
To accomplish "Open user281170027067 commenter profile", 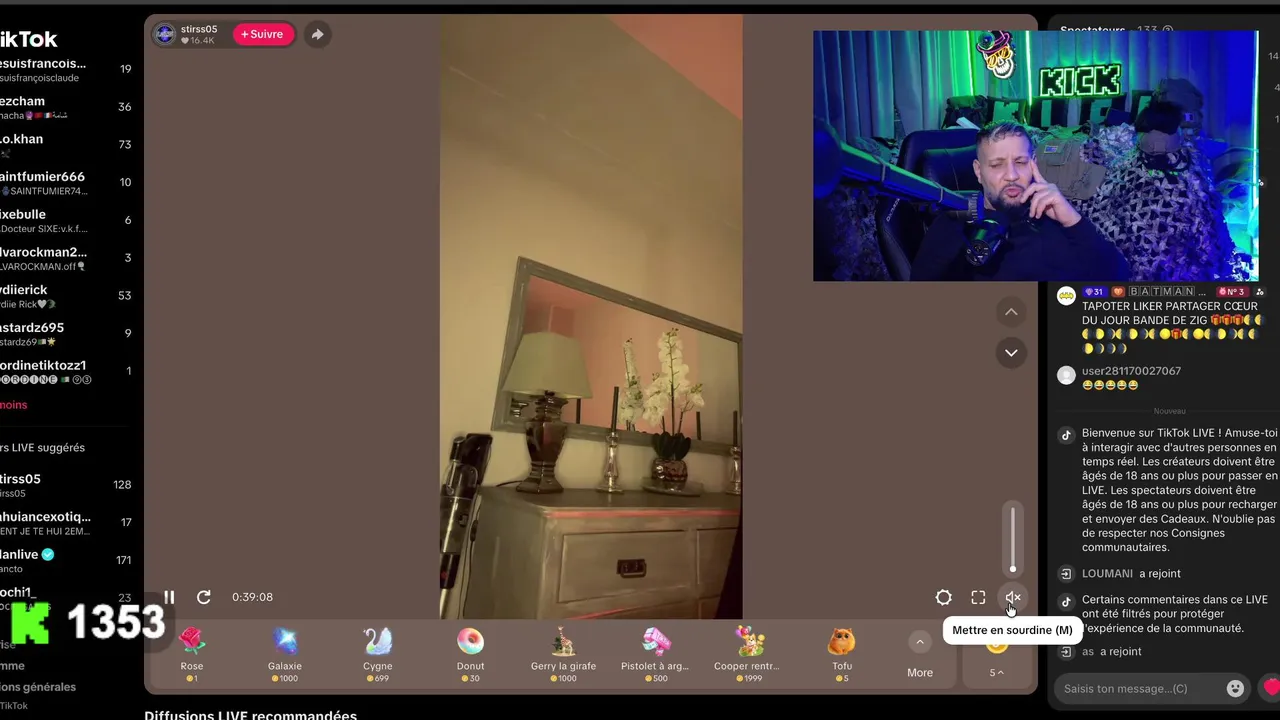I will (x=1131, y=371).
